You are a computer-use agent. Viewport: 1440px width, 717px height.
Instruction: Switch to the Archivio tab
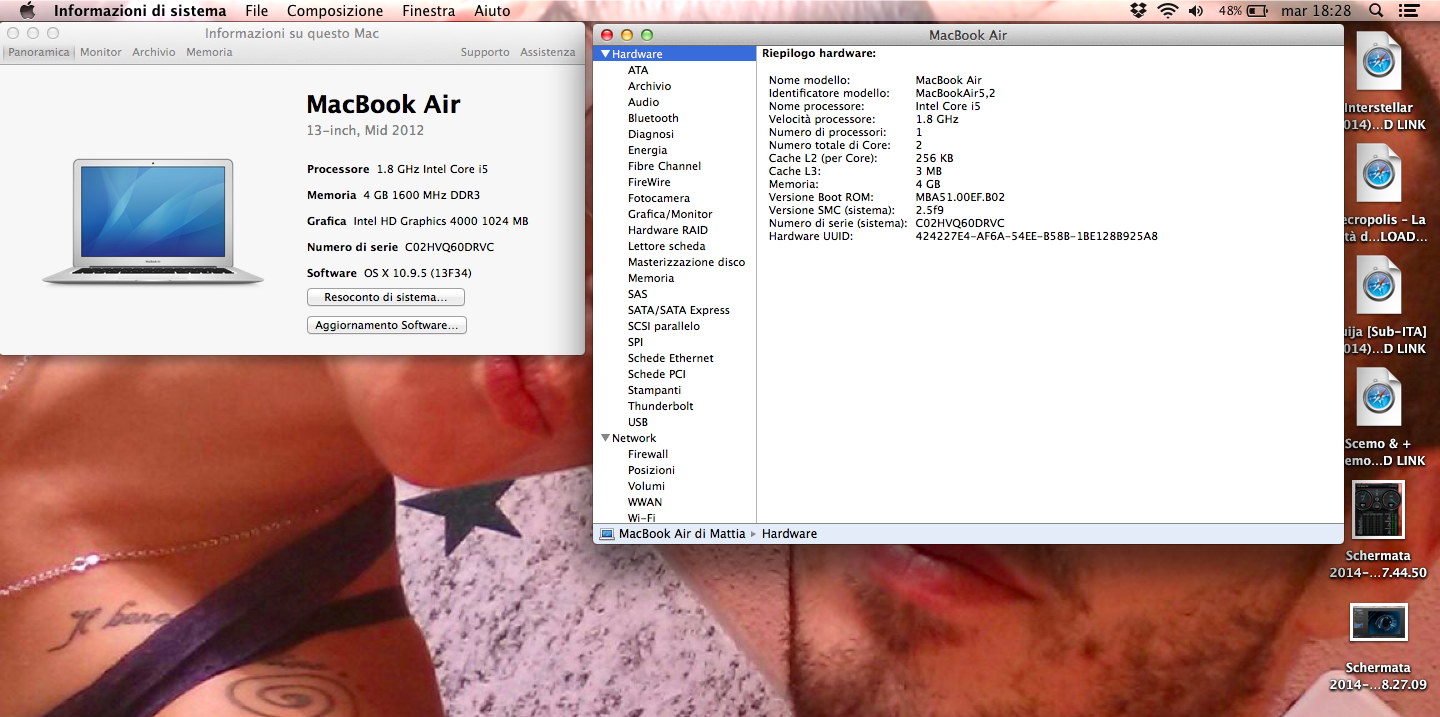click(x=154, y=52)
